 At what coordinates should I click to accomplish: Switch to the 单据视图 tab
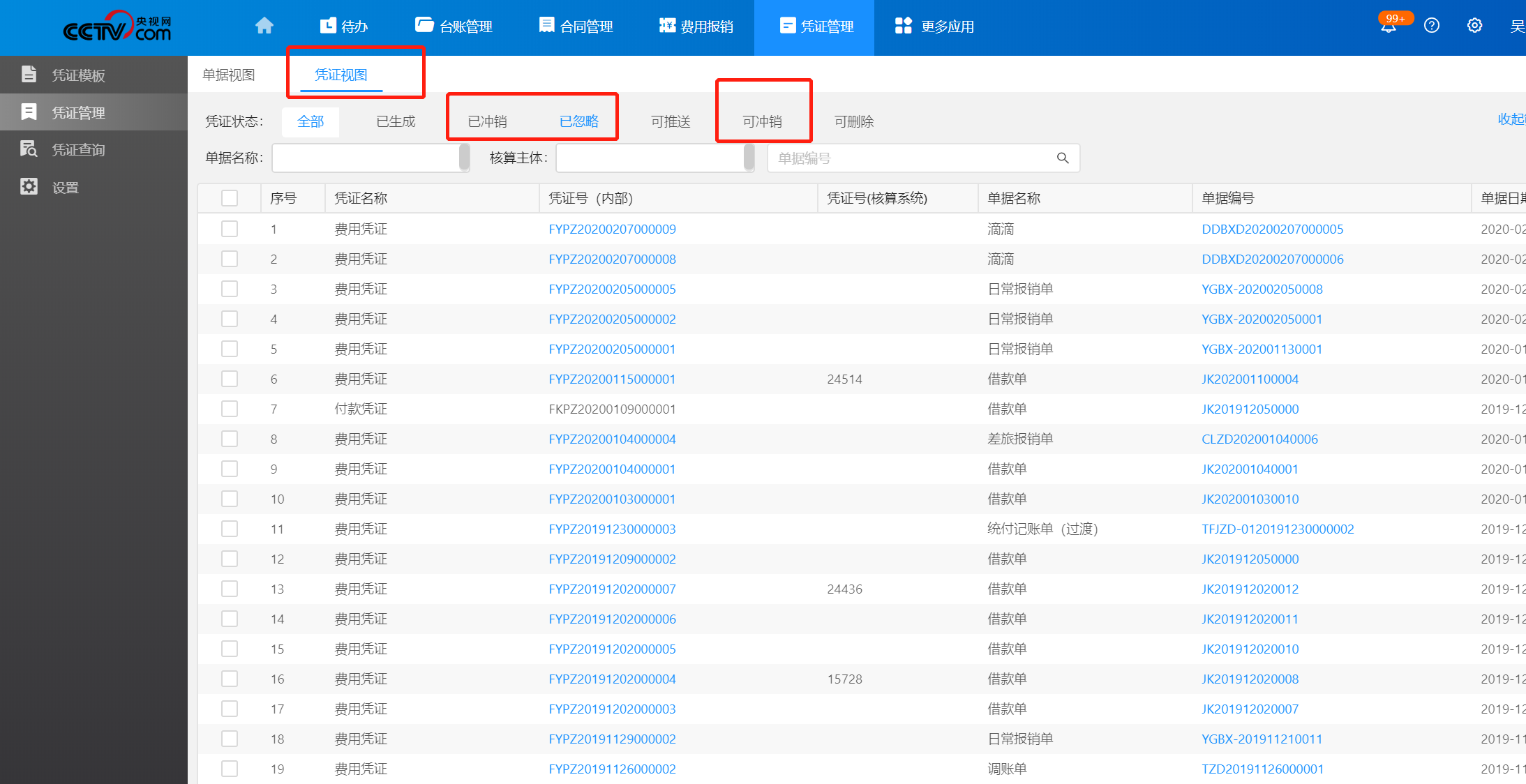(x=229, y=75)
